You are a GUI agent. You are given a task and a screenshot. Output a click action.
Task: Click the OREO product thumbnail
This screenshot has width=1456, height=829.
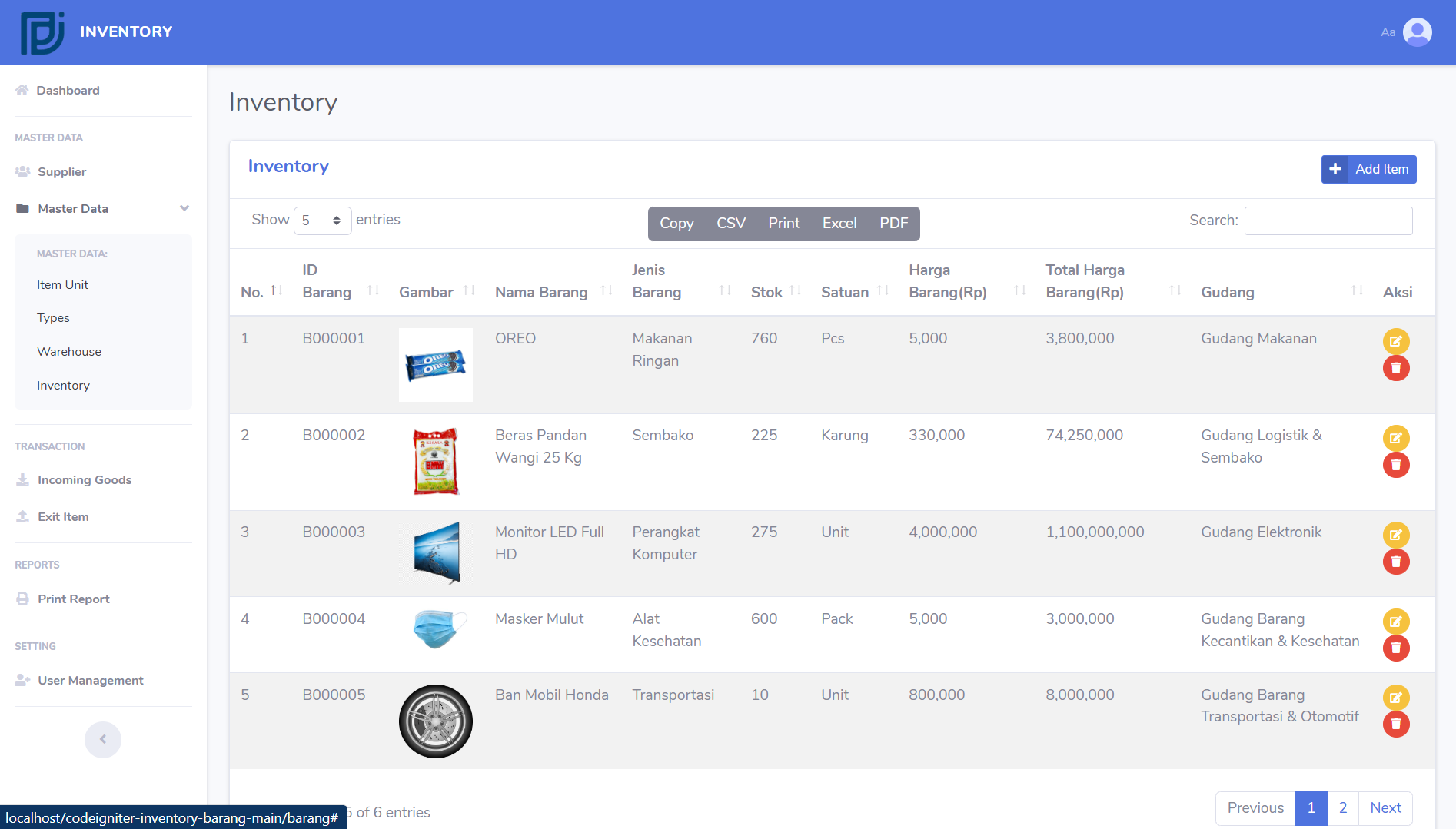(x=435, y=365)
